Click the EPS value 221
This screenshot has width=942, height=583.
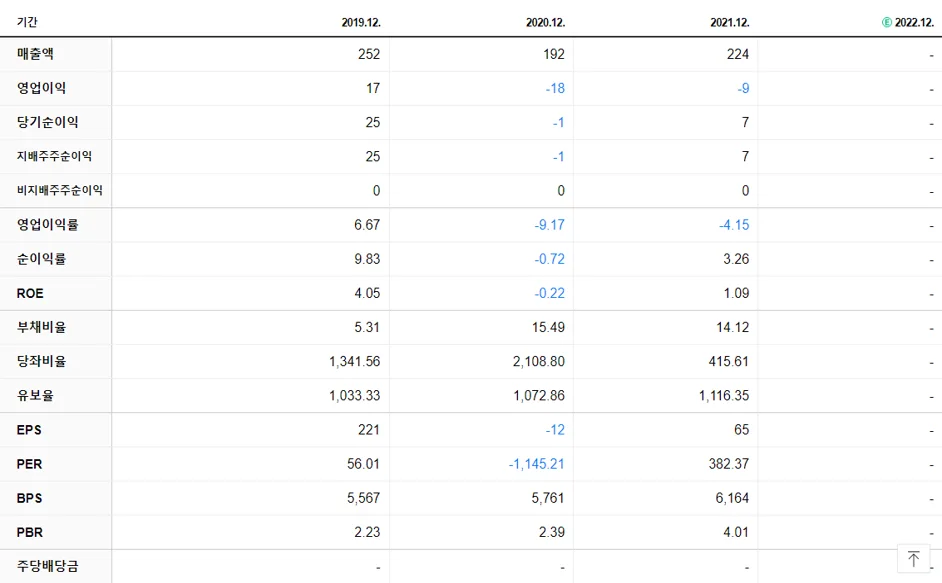pyautogui.click(x=369, y=430)
